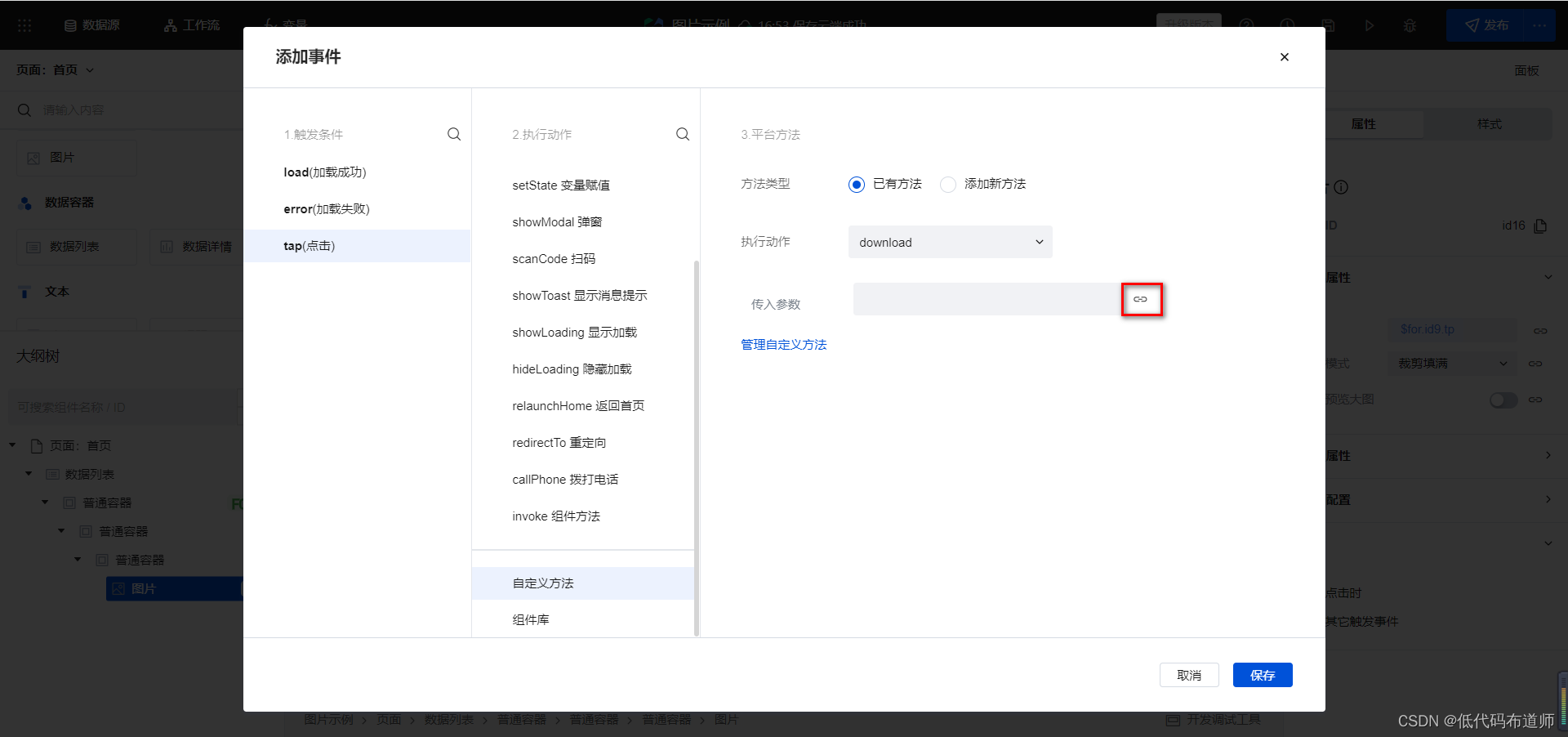
Task: Copy the component ID id16
Action: [1541, 226]
